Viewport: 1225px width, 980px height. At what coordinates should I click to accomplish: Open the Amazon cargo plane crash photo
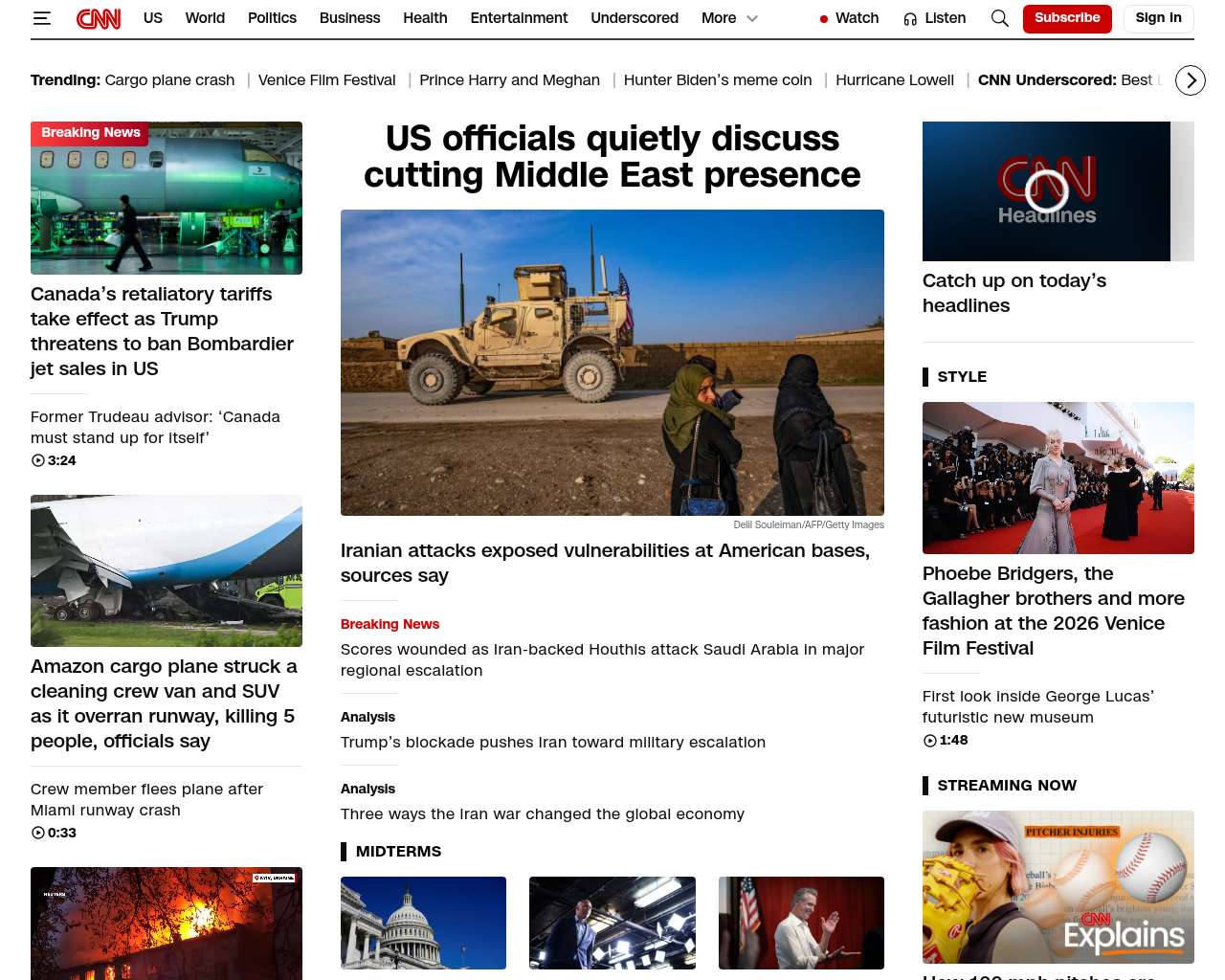pos(167,570)
